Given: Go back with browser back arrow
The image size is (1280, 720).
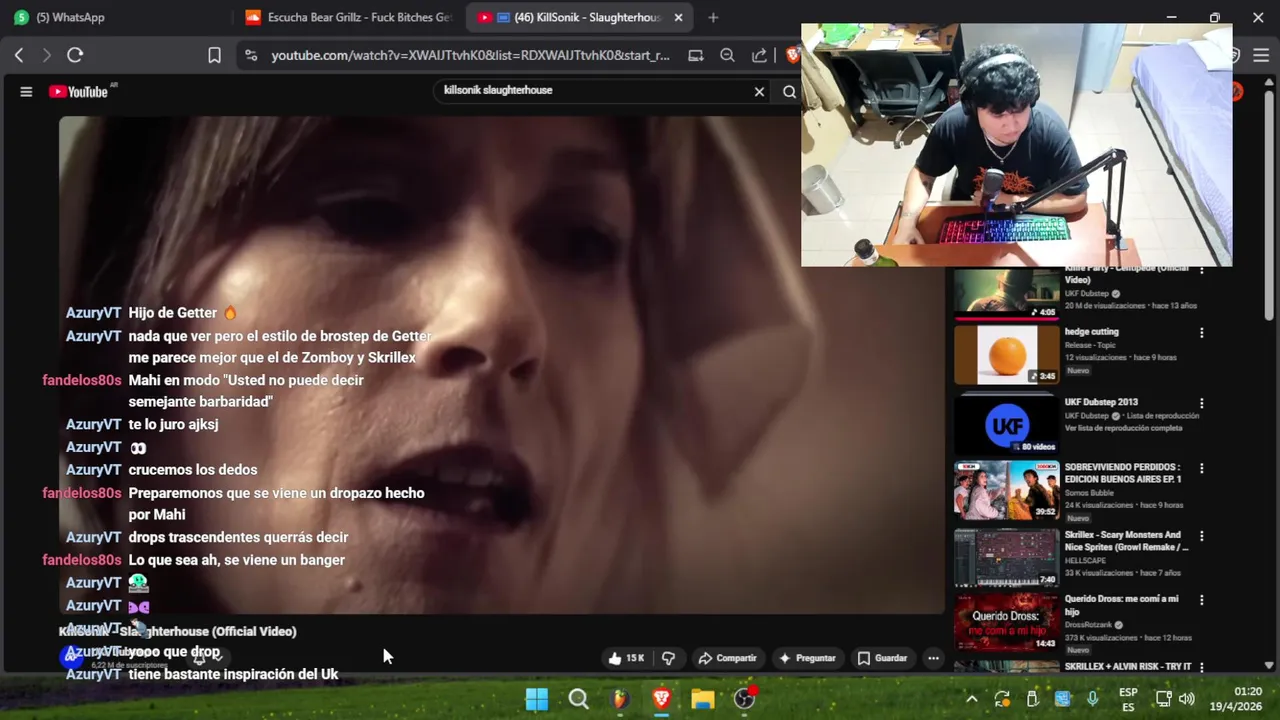Looking at the screenshot, I should (x=19, y=55).
